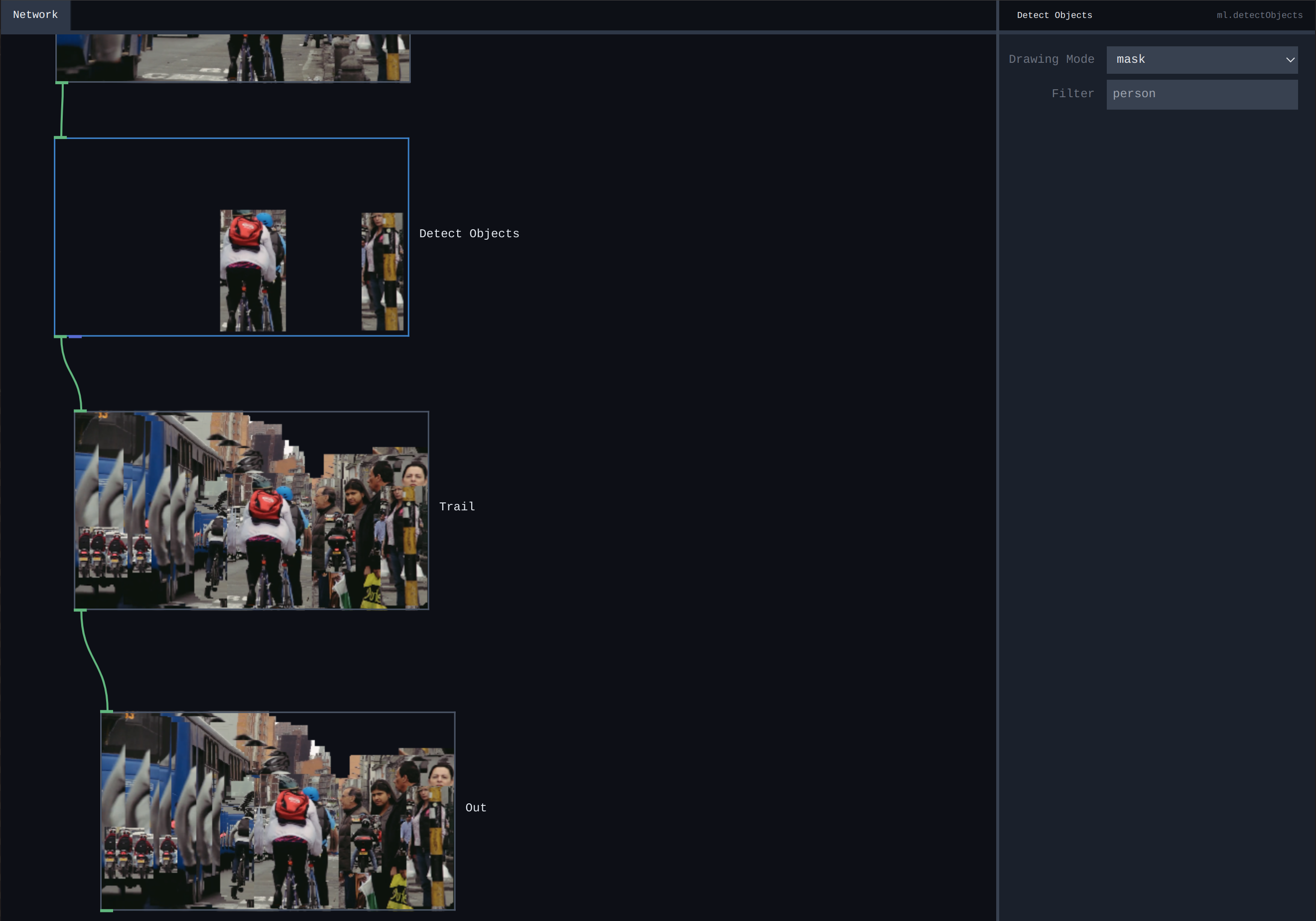Click the Out node name label
Screen dimensions: 1316x921
tap(475, 807)
